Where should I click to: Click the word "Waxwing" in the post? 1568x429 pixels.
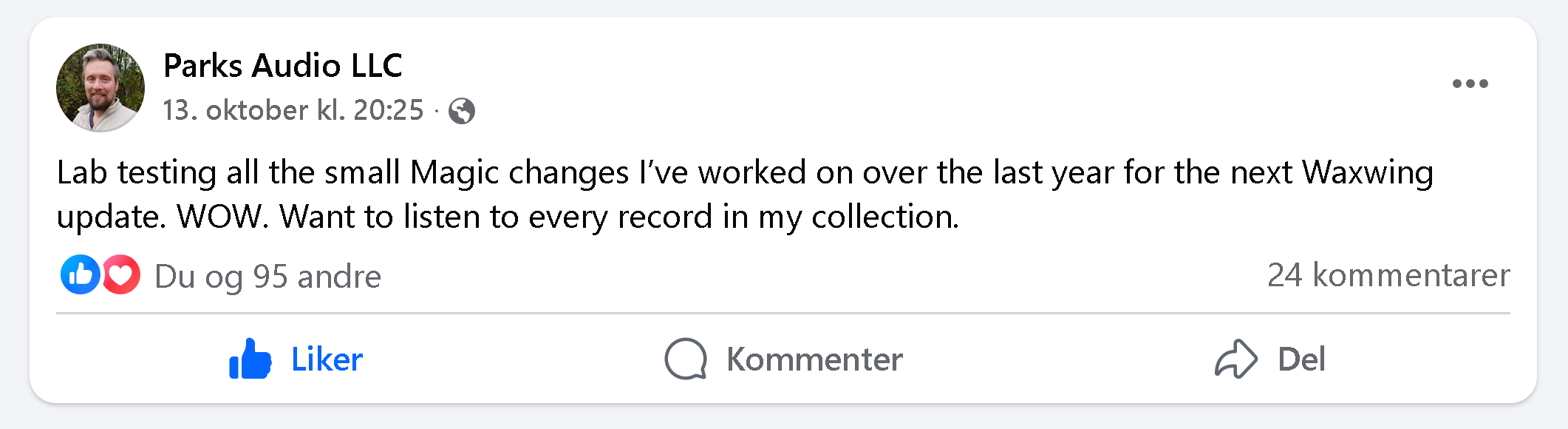(1367, 172)
